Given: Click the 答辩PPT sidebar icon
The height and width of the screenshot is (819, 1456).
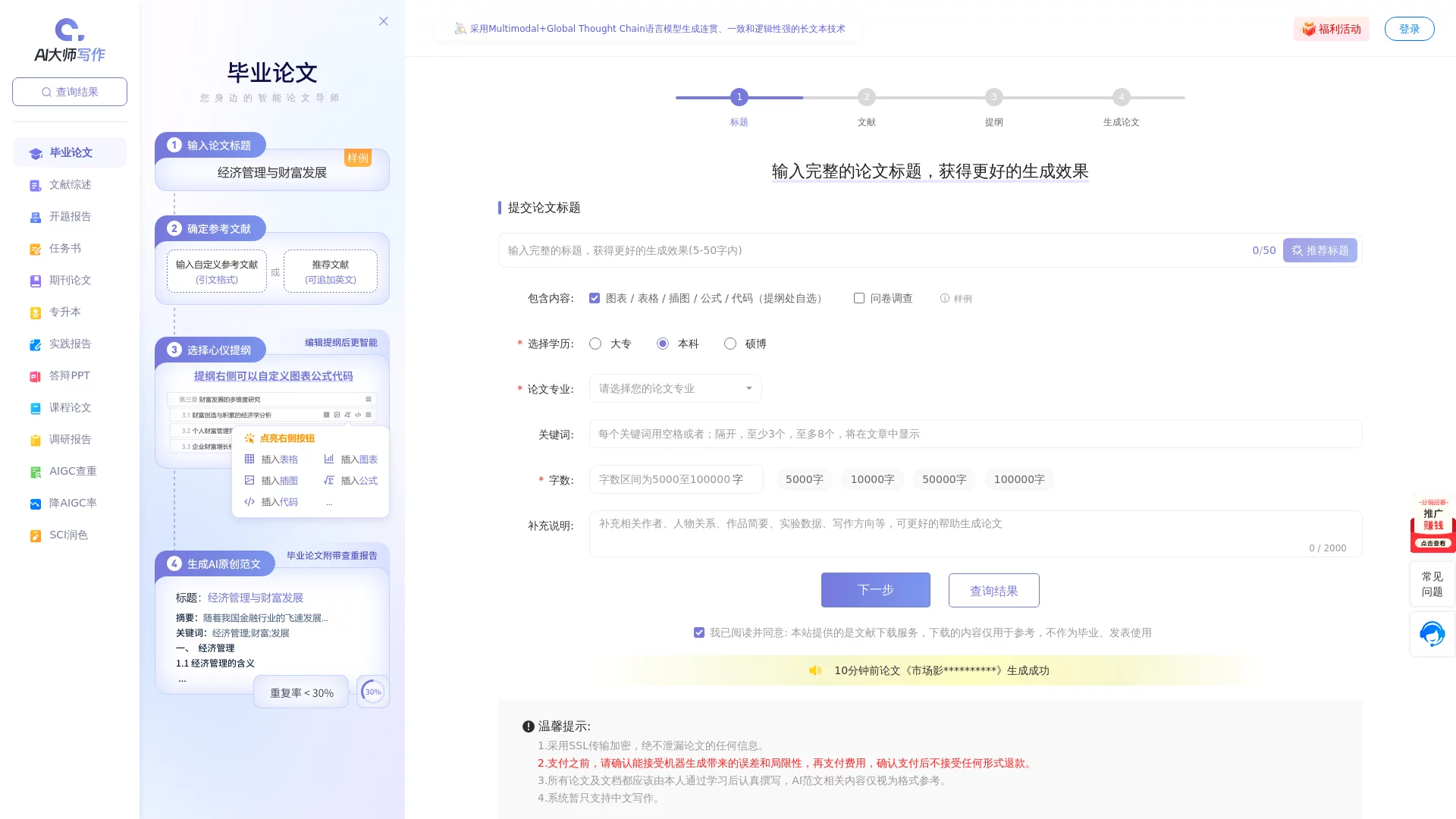Looking at the screenshot, I should click(x=35, y=377).
